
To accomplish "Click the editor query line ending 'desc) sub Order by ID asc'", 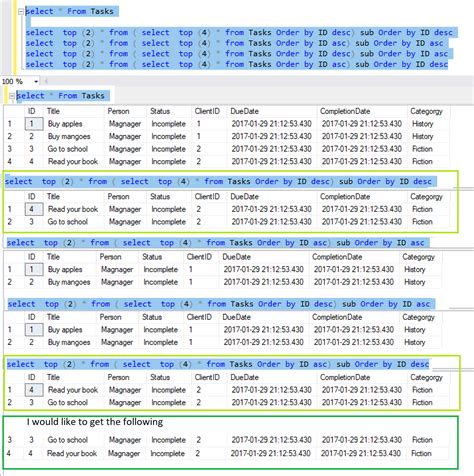I will pyautogui.click(x=237, y=54).
